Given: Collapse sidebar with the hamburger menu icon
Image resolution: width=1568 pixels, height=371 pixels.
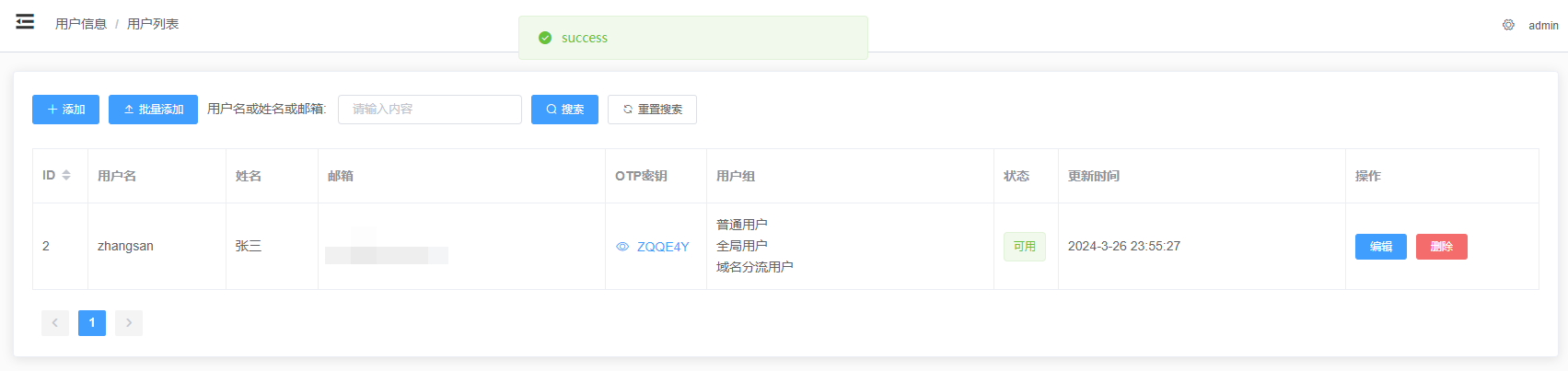Looking at the screenshot, I should (x=25, y=22).
